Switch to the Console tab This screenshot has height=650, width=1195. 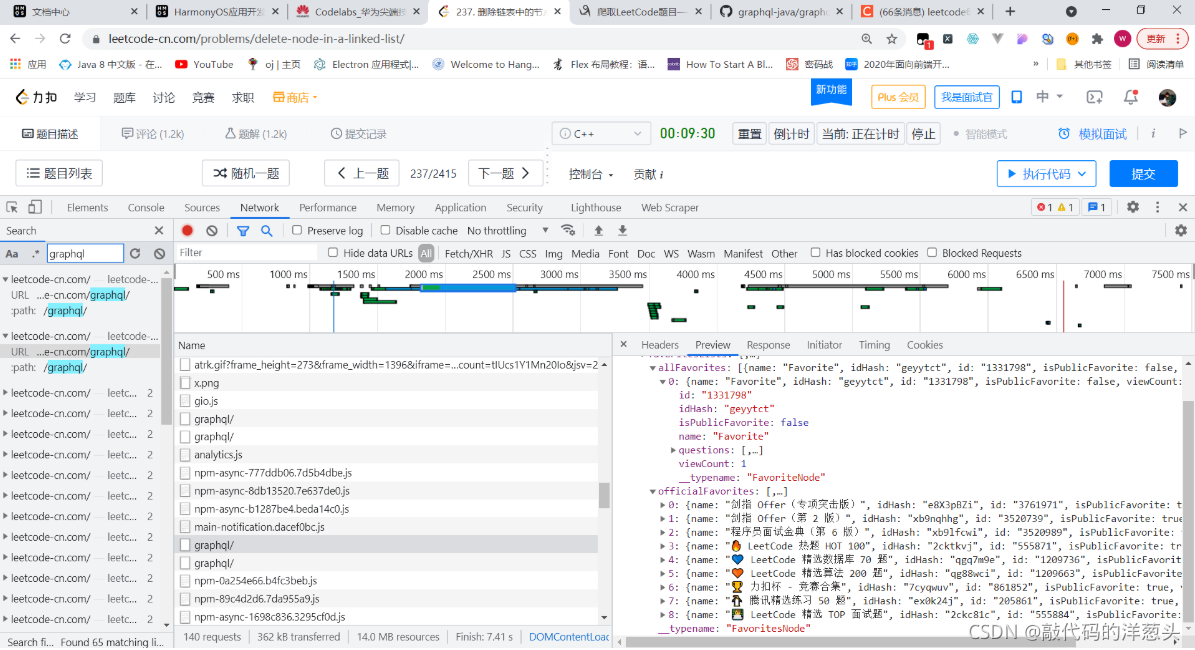tap(146, 207)
